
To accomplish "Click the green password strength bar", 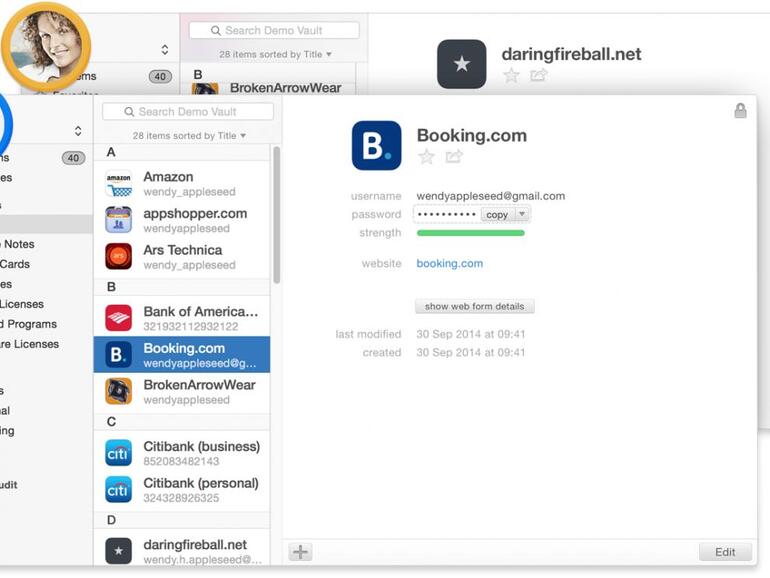I will coord(470,233).
